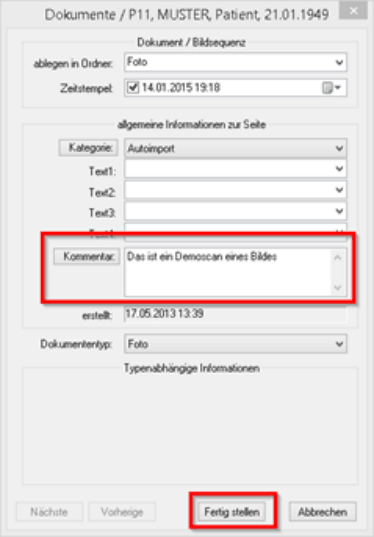Click the Zeitstempel date 14.01.2015 19:18
Screen dimensions: 374x537
(180, 88)
